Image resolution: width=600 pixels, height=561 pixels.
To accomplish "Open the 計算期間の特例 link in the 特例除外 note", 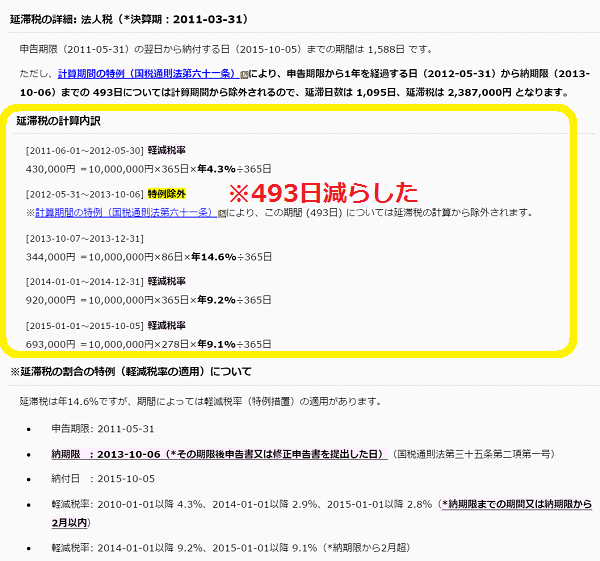I will [x=126, y=212].
